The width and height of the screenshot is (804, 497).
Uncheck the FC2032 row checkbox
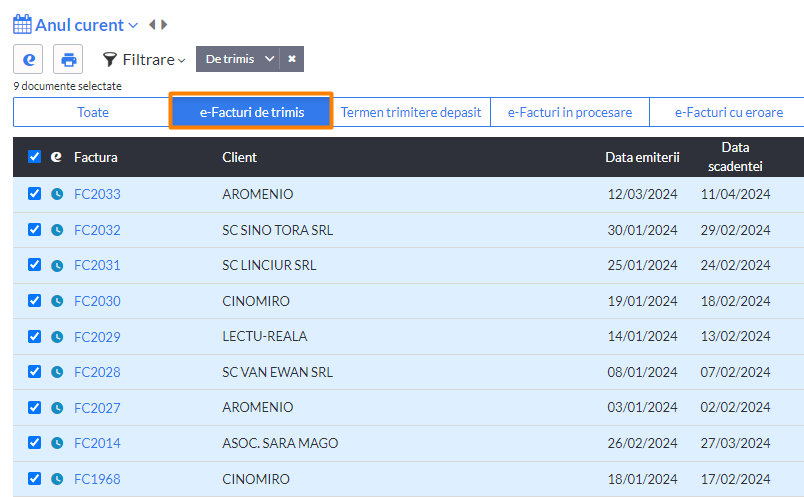[x=34, y=229]
